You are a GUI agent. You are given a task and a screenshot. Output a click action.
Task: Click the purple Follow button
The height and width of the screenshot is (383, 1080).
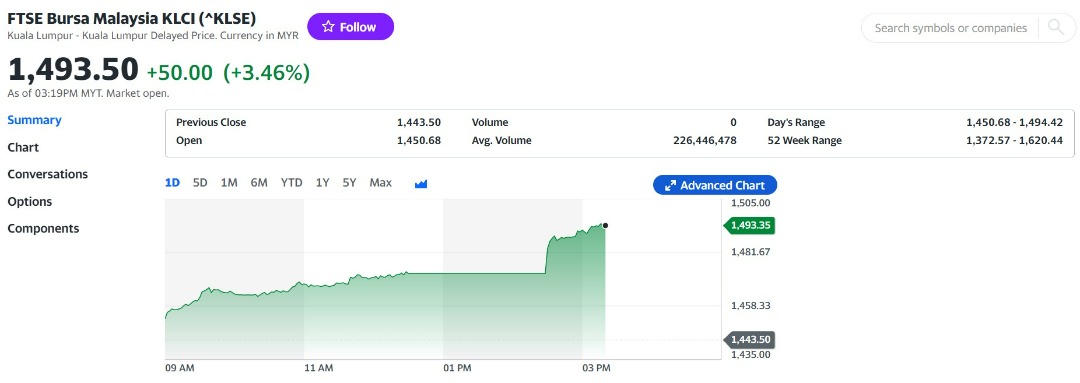pyautogui.click(x=351, y=27)
